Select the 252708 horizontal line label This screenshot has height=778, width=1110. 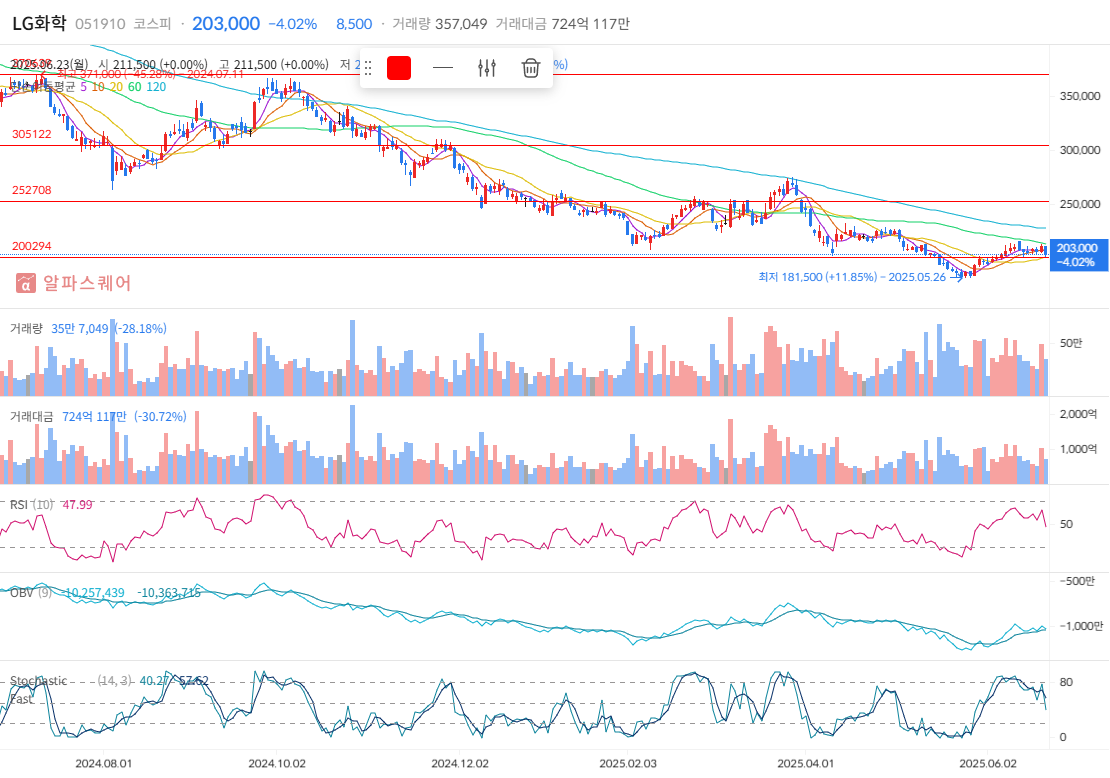pos(32,190)
